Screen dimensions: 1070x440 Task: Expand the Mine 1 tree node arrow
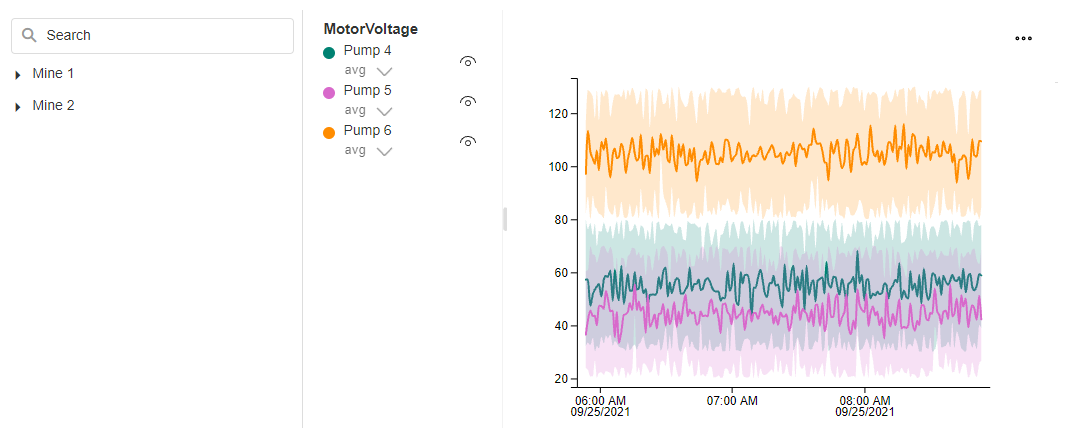pos(18,75)
